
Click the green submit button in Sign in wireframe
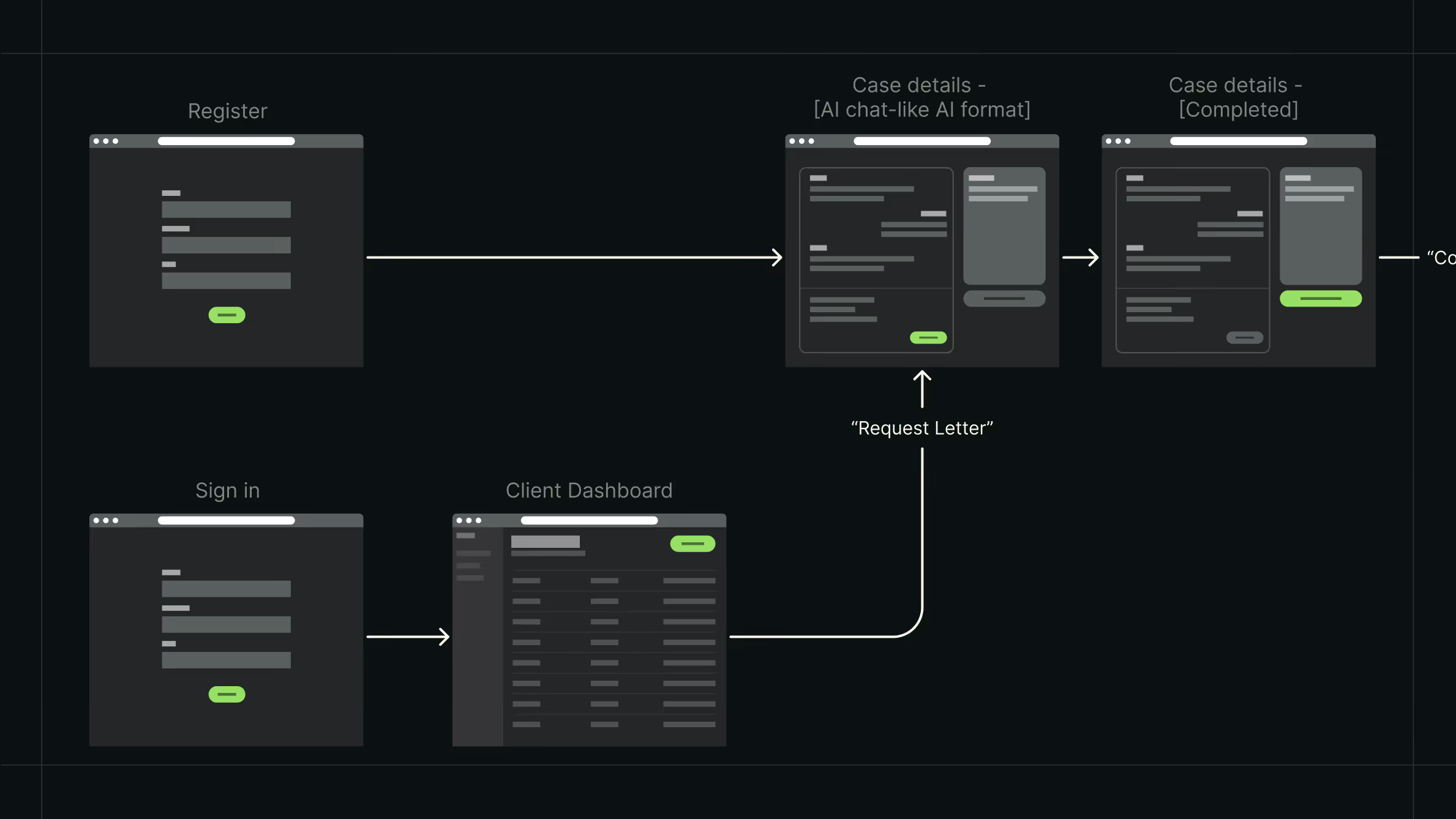tap(227, 694)
